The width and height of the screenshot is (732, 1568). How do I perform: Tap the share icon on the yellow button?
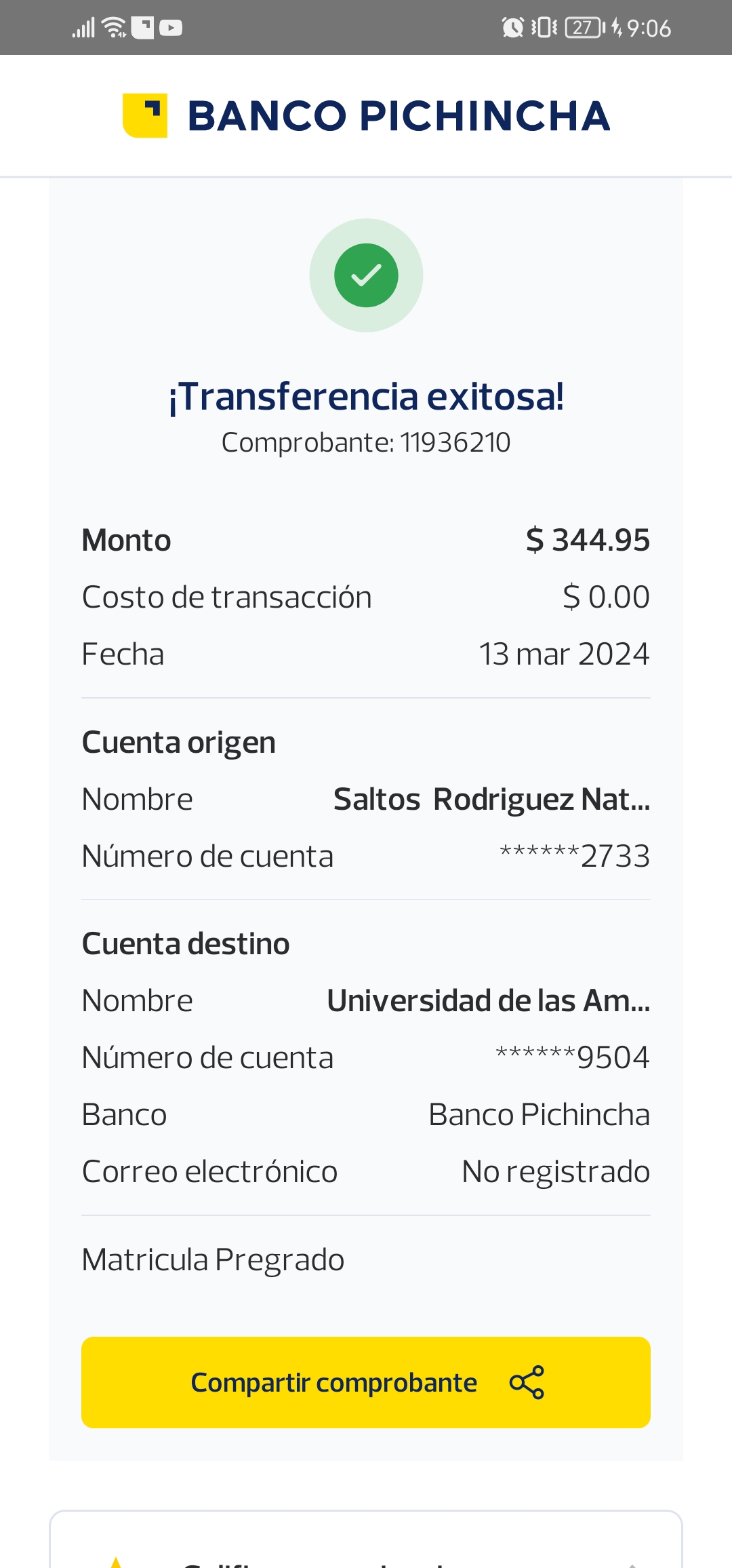pyautogui.click(x=527, y=1382)
